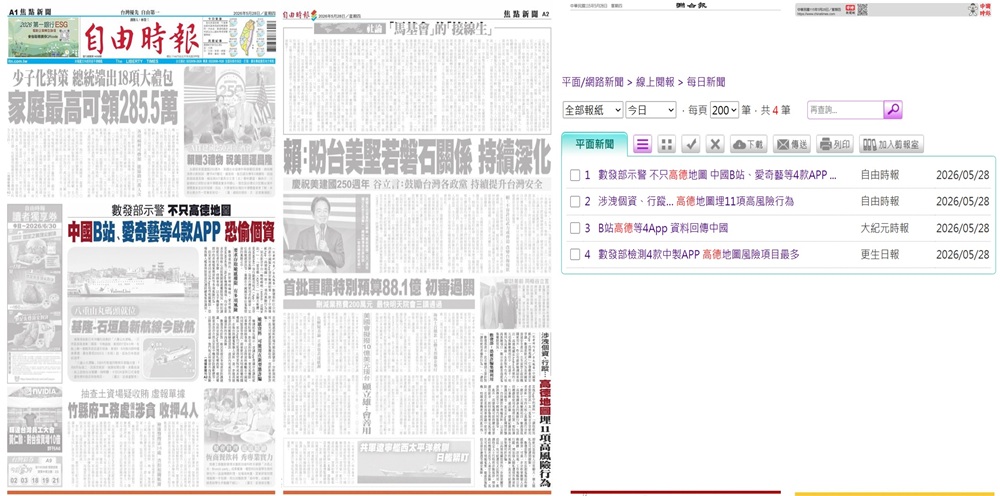This screenshot has height=496, width=1000.
Task: Switch to list view icon
Action: (x=642, y=144)
